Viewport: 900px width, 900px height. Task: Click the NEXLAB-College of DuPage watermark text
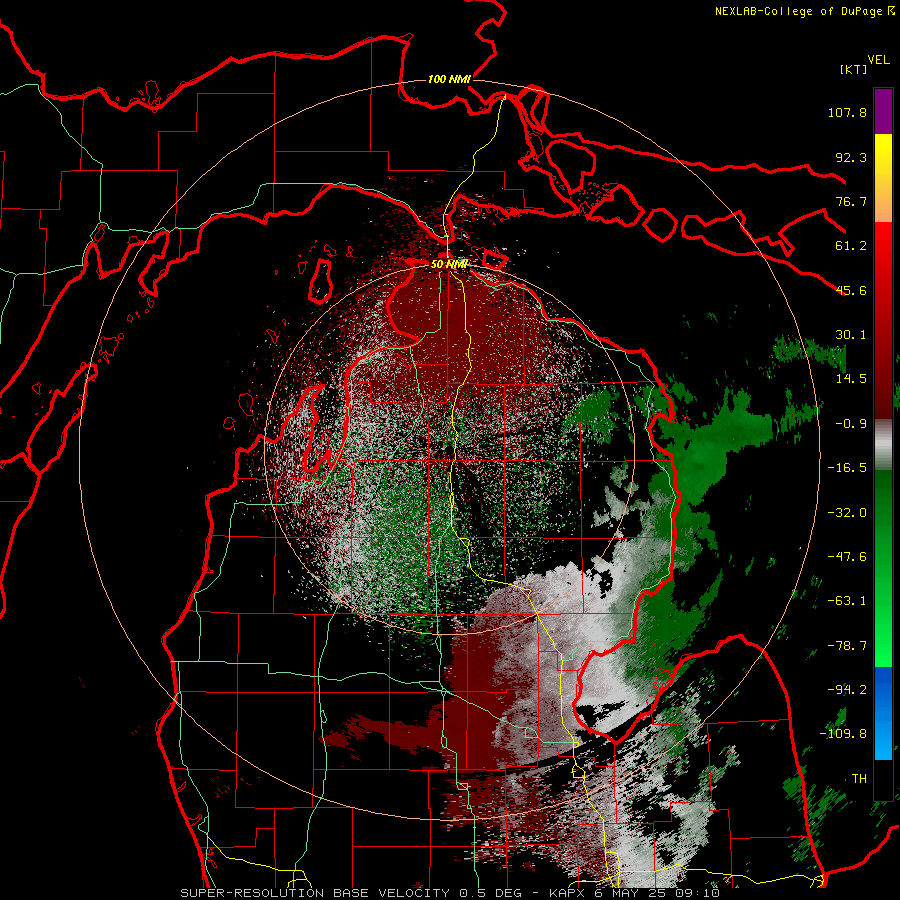[804, 11]
